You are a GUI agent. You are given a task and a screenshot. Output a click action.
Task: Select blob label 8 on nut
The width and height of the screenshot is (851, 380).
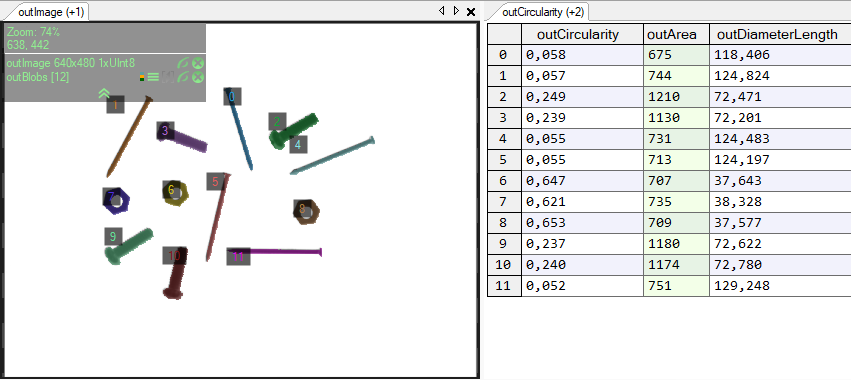[x=302, y=208]
